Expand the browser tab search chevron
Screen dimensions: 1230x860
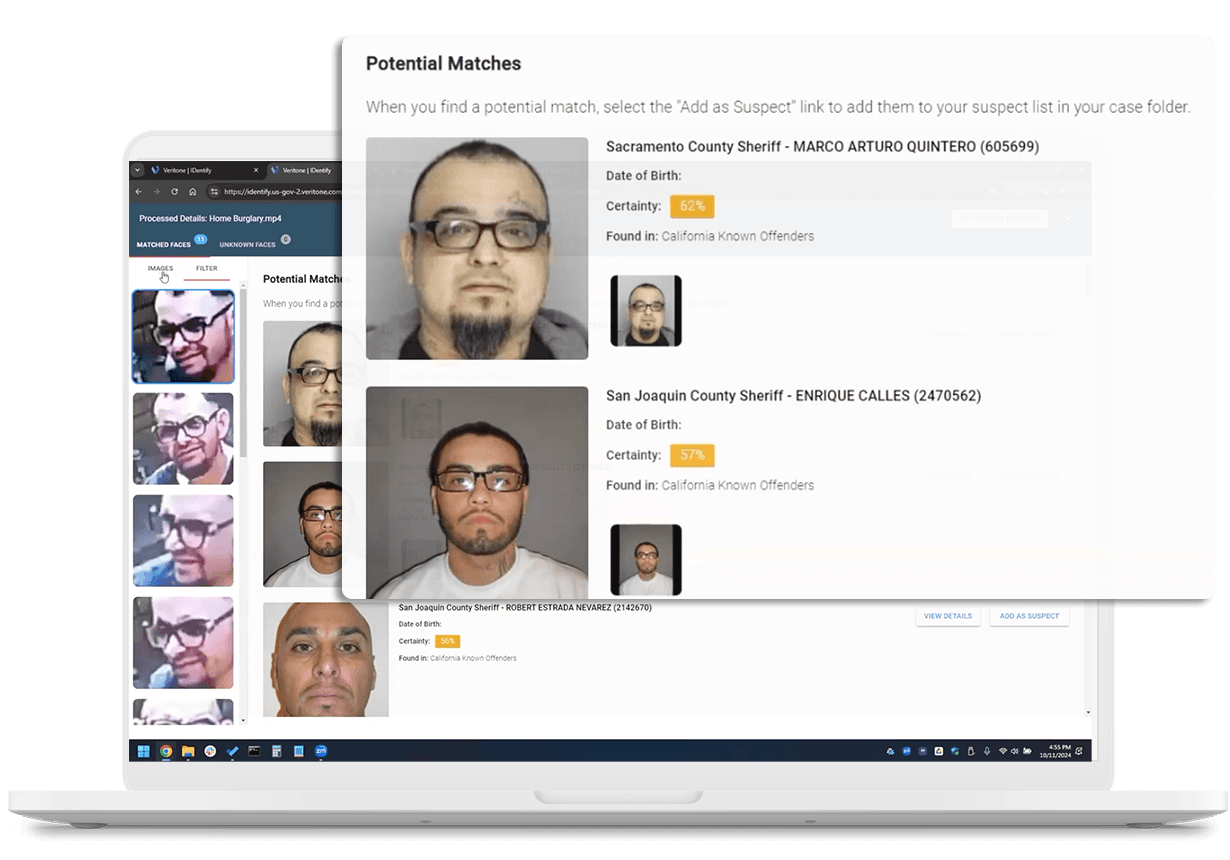click(x=137, y=170)
